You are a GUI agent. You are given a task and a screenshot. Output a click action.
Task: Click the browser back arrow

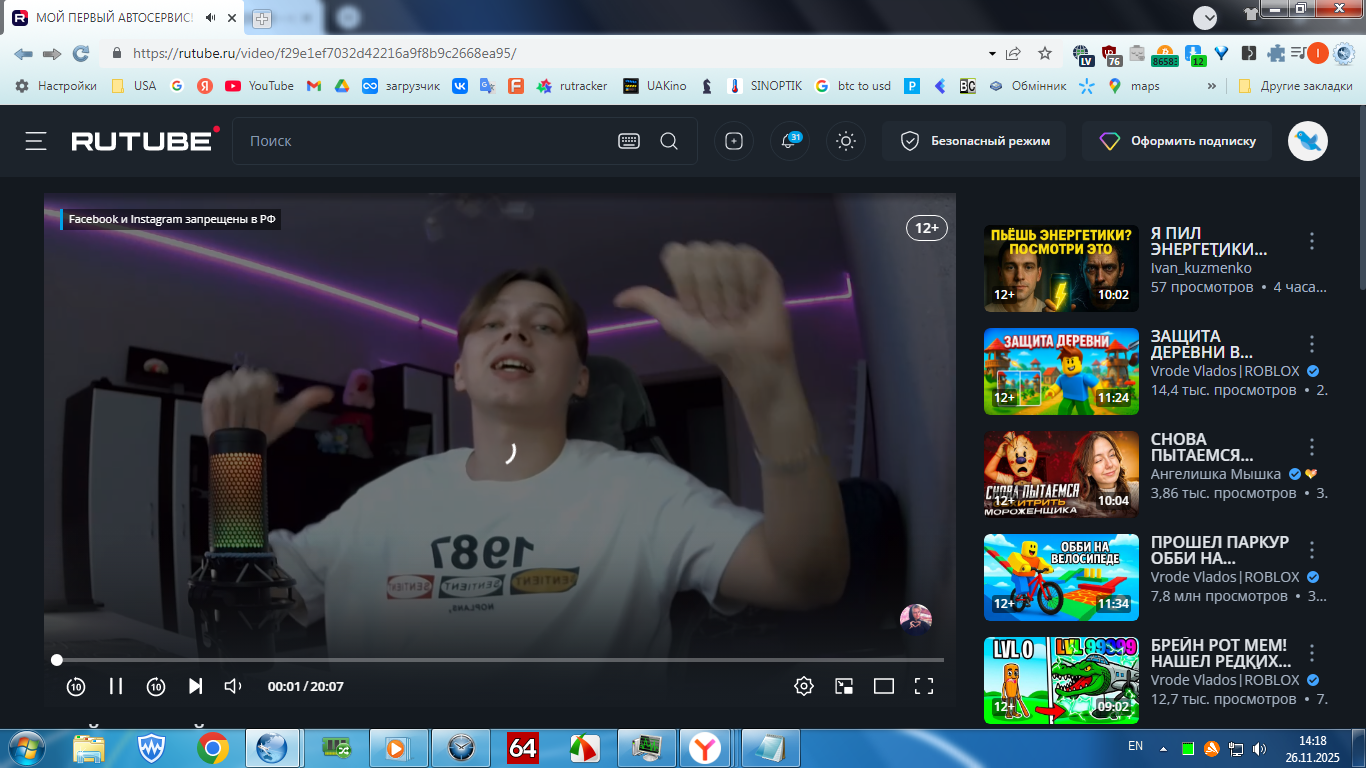click(23, 53)
